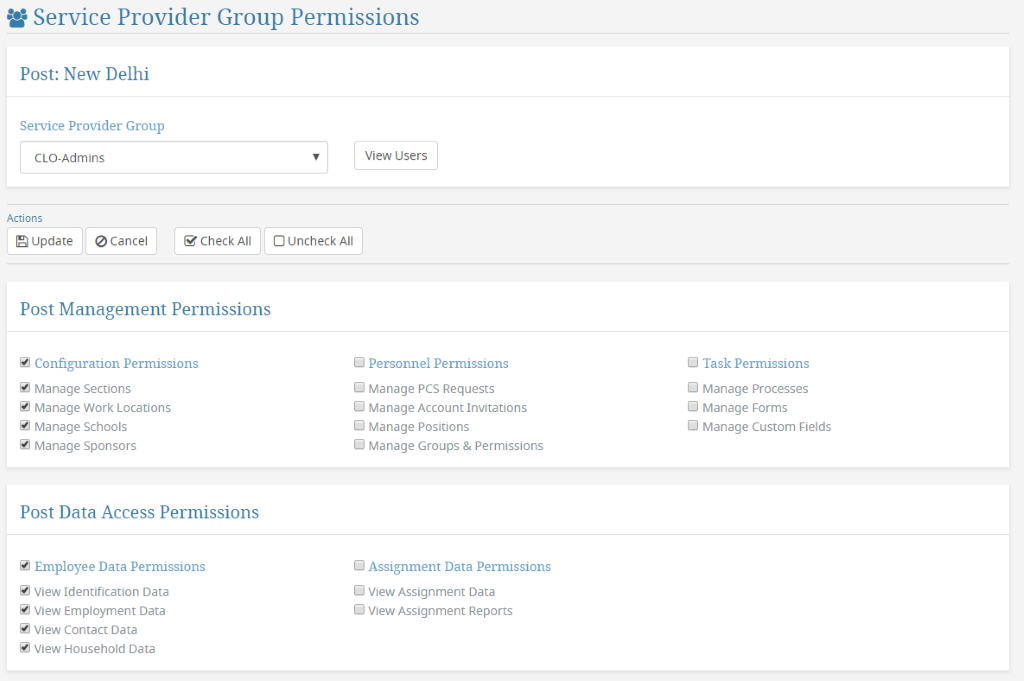Uncheck View Household Data permission
Image resolution: width=1024 pixels, height=681 pixels.
(x=25, y=648)
